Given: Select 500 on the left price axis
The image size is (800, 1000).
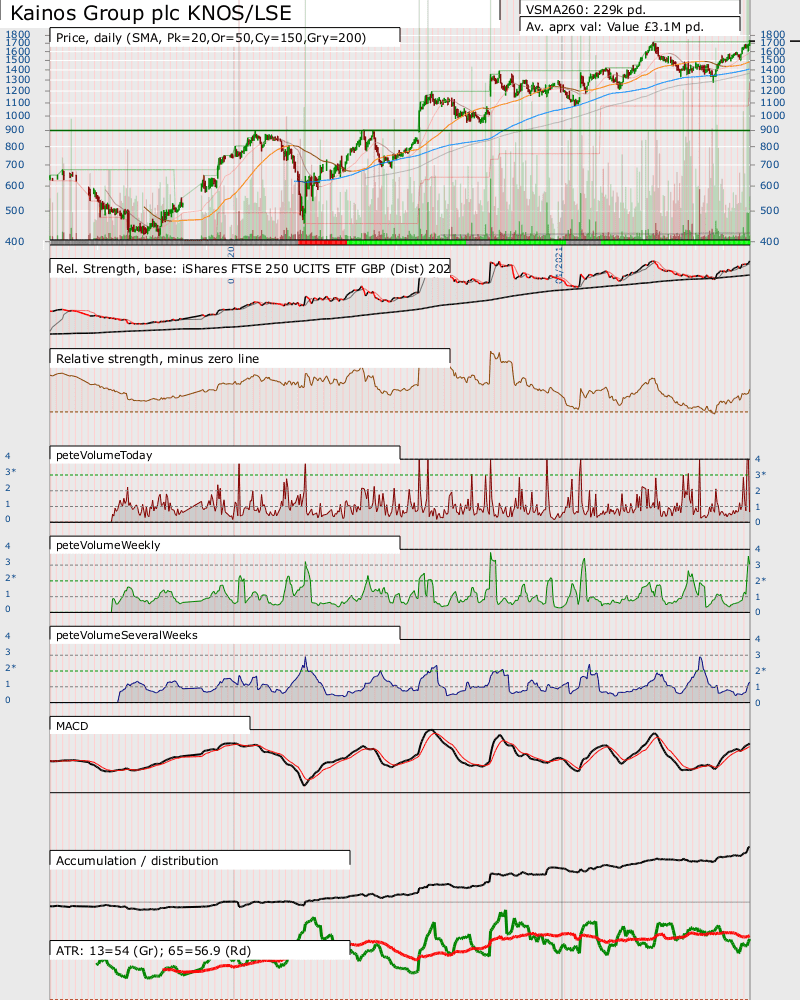Looking at the screenshot, I should coord(15,210).
